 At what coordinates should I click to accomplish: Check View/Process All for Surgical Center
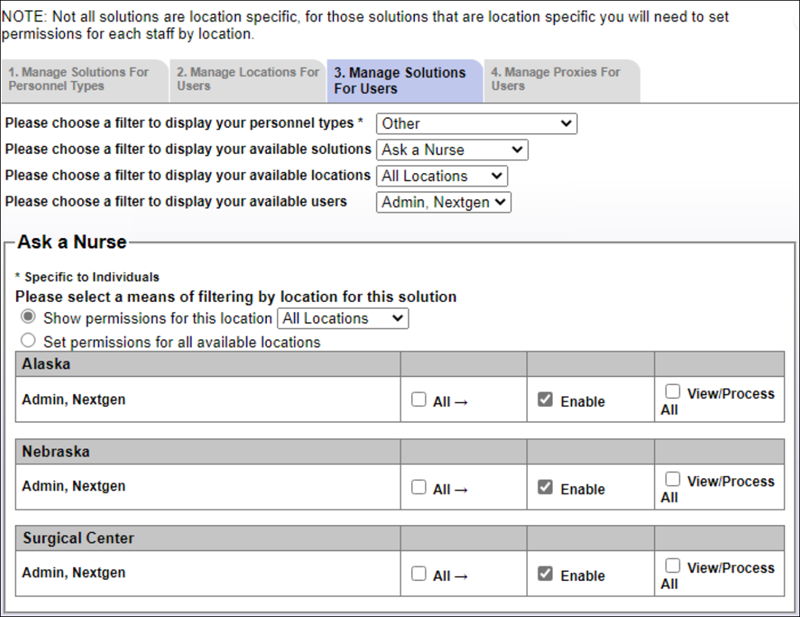pos(672,565)
